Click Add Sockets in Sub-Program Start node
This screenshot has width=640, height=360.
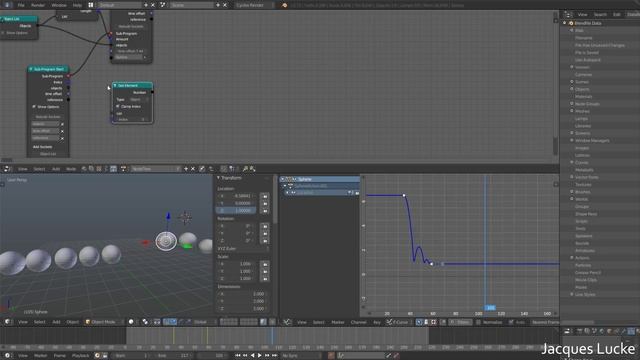tap(42, 147)
